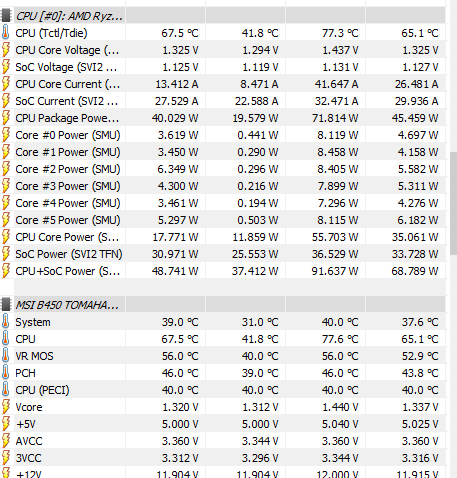Click the MSI B450 TOMAHAWK chip icon
Image resolution: width=457 pixels, height=478 pixels.
[x=6, y=304]
